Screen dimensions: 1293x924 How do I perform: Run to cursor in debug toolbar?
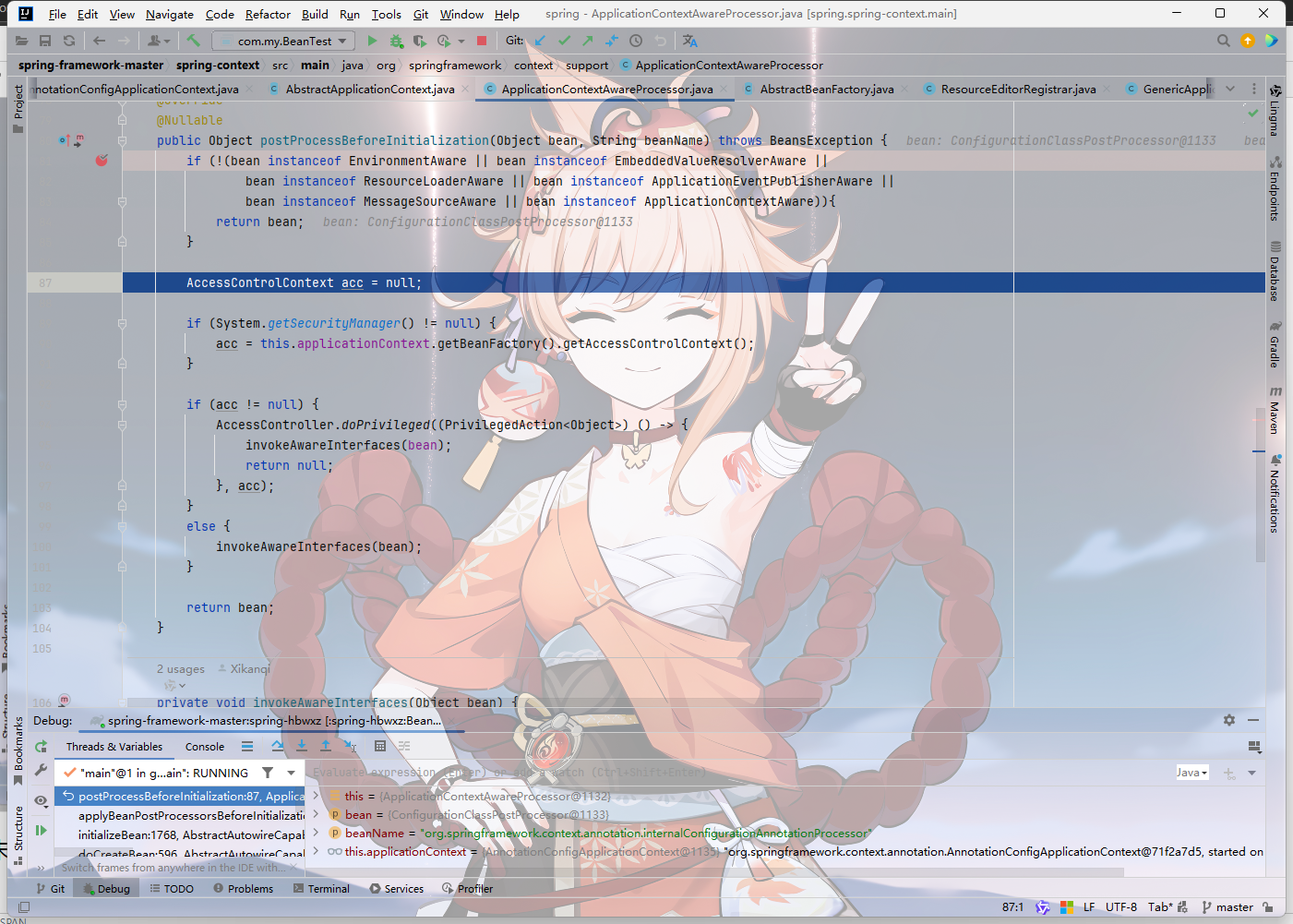(350, 746)
